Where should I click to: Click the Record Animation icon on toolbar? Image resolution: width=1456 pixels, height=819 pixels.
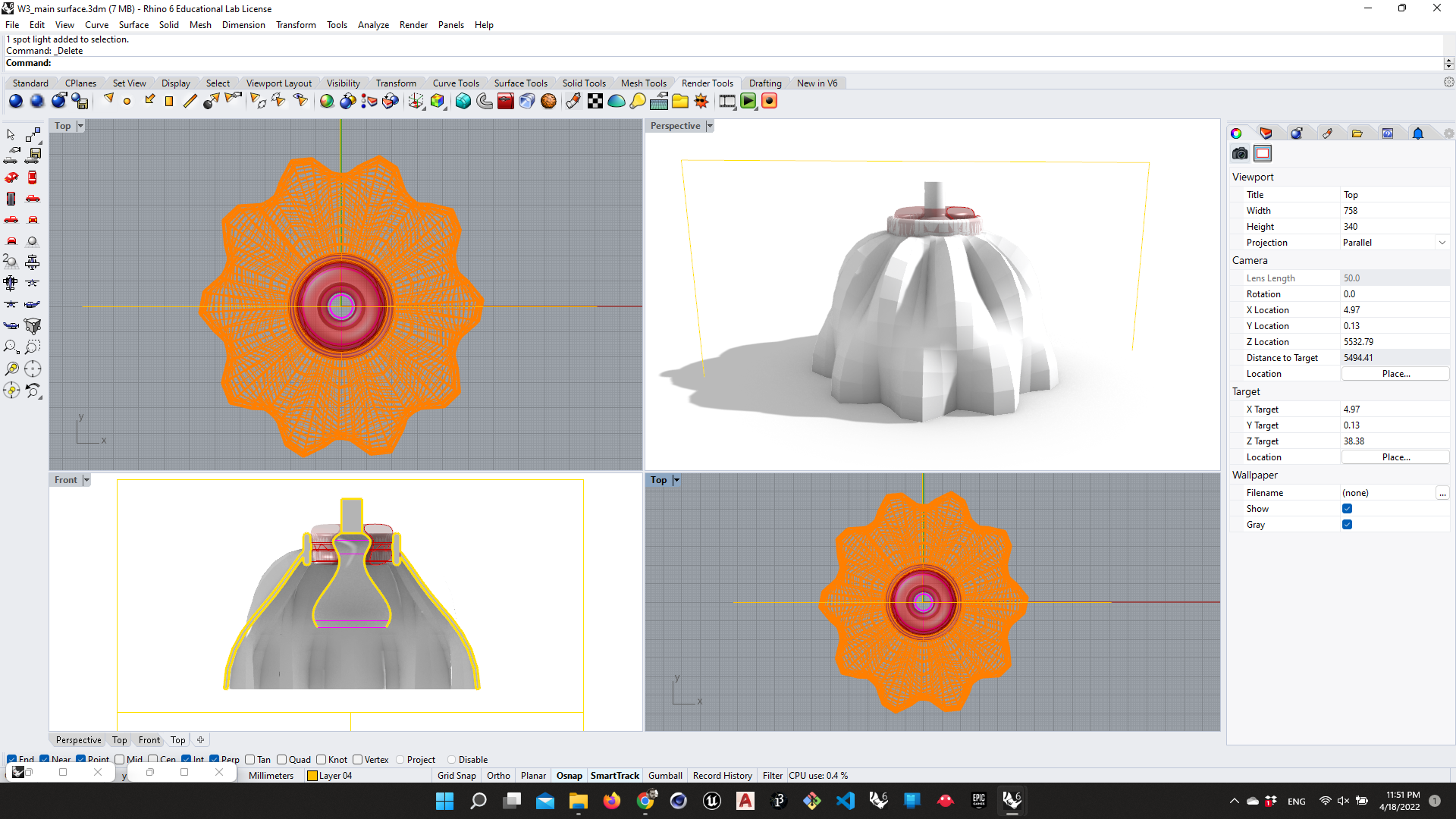click(769, 101)
